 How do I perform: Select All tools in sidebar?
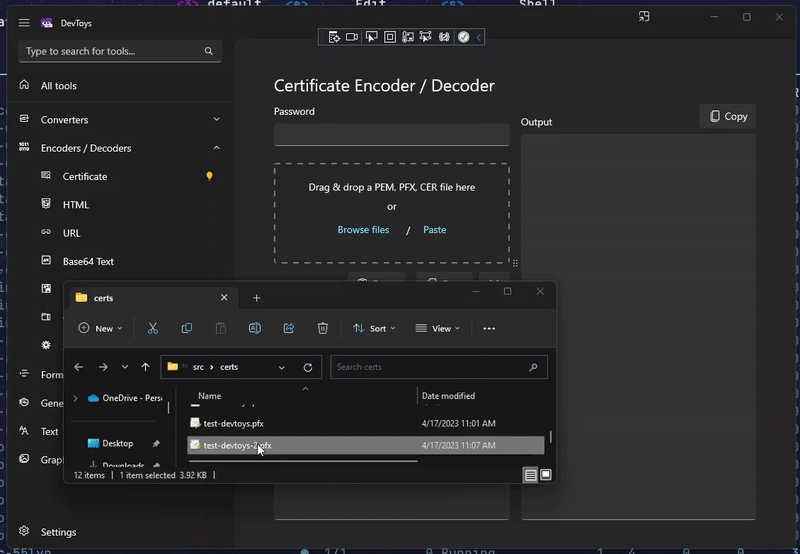coord(120,86)
